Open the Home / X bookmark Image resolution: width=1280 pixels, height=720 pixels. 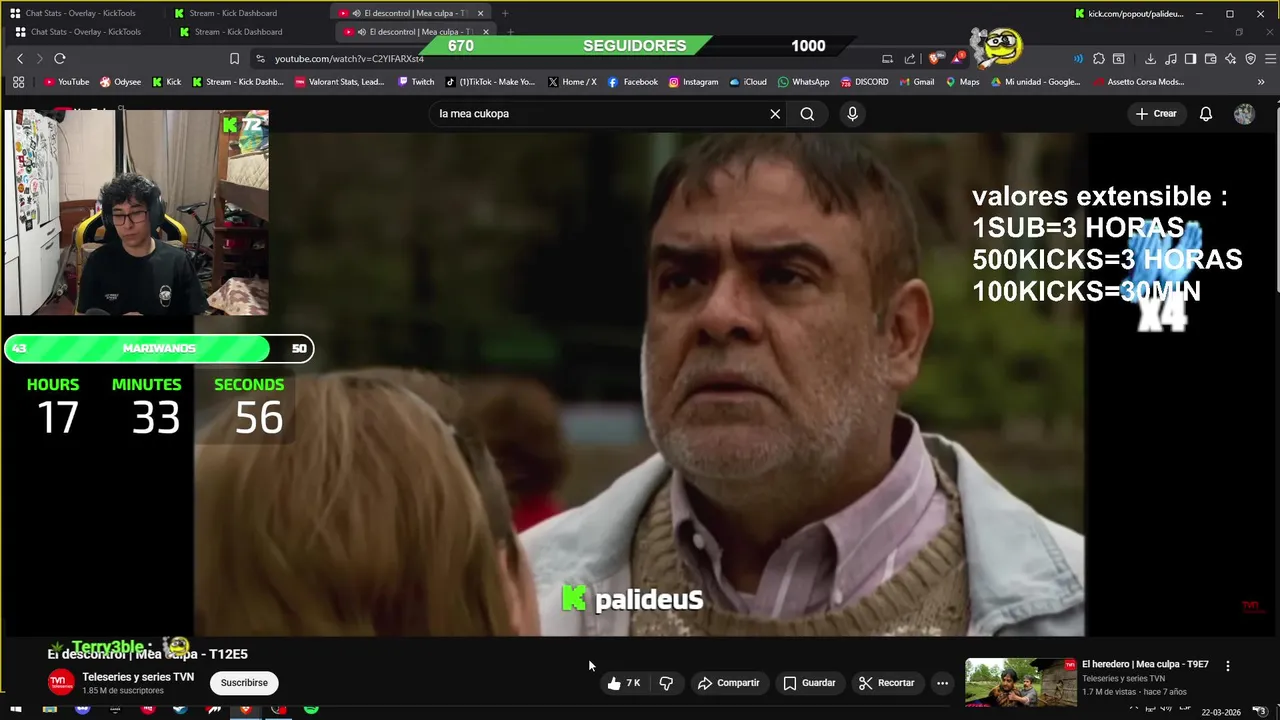pos(572,82)
